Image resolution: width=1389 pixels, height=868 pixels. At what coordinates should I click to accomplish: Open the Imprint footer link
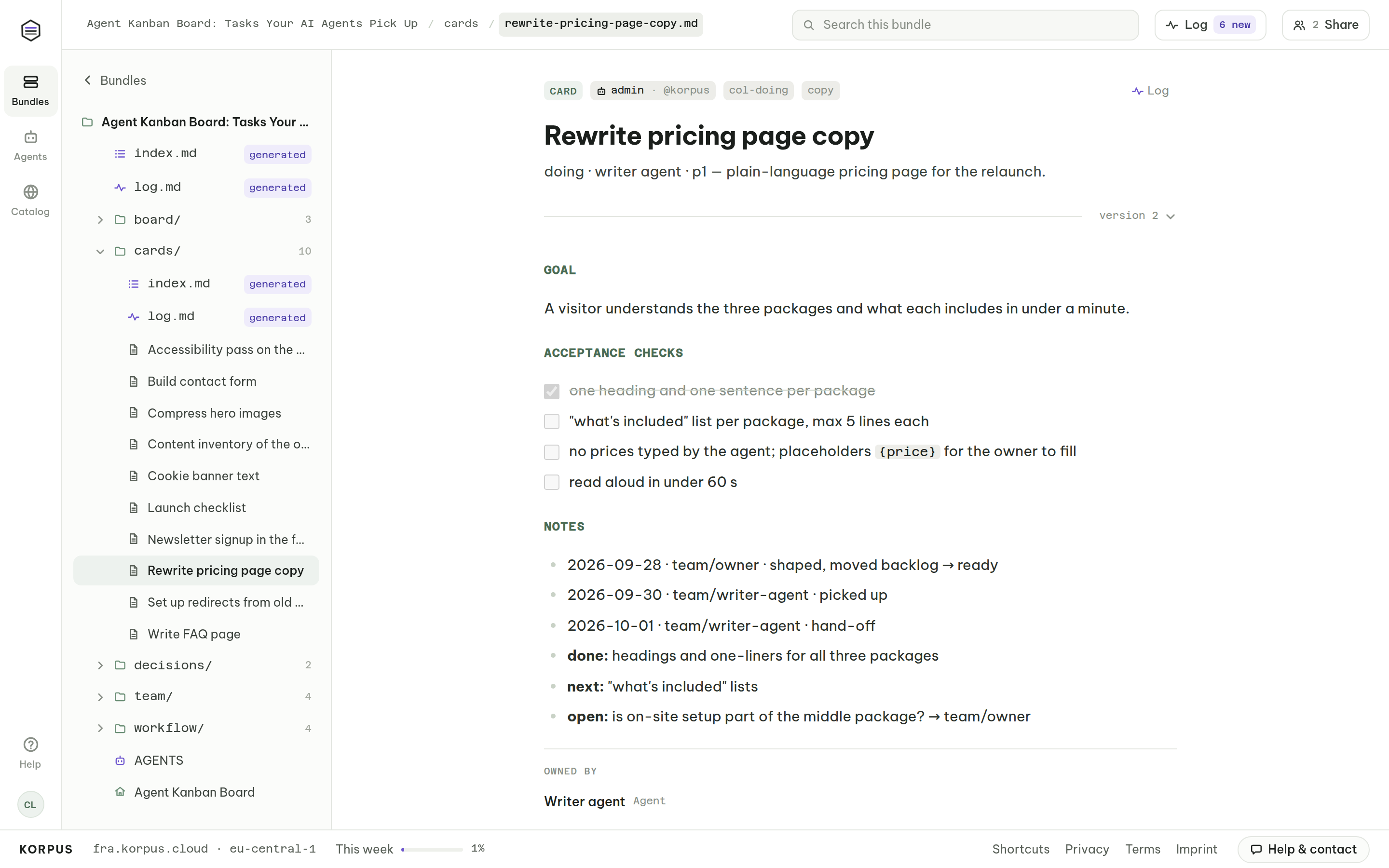tap(1196, 849)
